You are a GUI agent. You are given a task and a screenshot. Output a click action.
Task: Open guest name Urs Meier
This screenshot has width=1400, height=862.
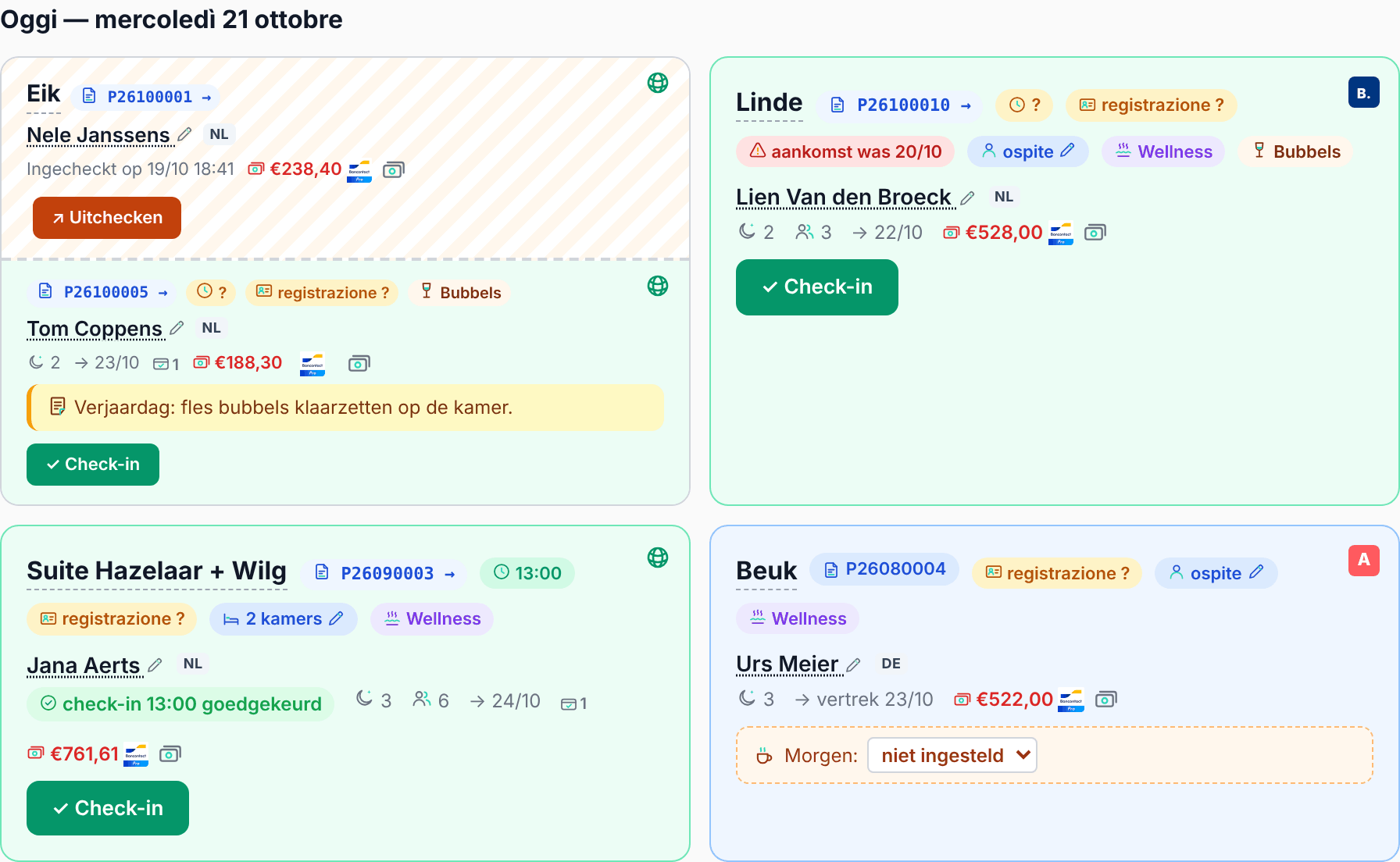[787, 664]
